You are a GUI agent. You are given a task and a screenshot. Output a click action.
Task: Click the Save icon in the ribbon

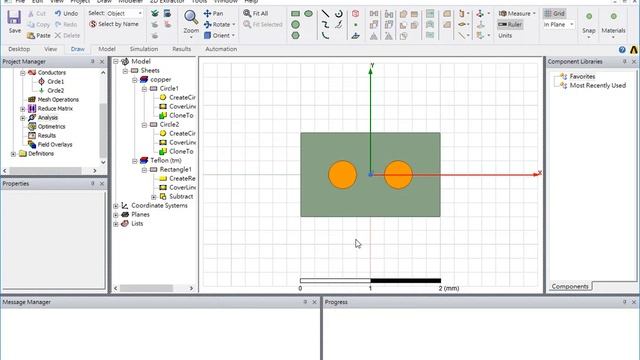pyautogui.click(x=14, y=18)
